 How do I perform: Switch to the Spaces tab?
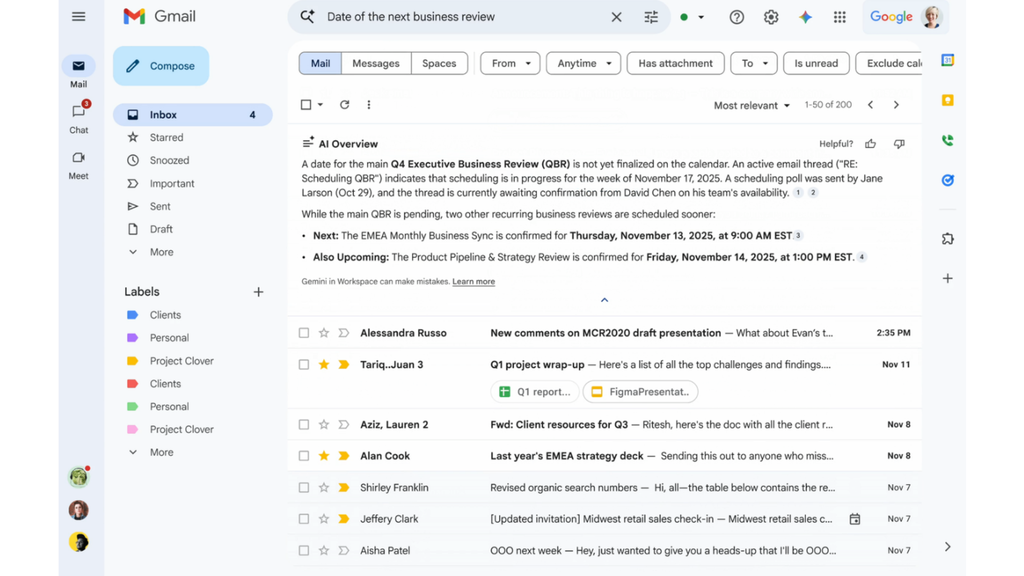(439, 63)
